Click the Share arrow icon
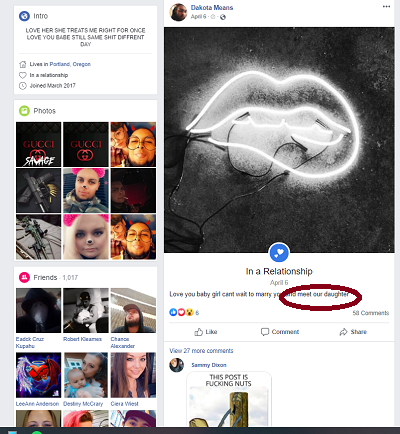Viewport: 400px width, 434px height. (343, 332)
